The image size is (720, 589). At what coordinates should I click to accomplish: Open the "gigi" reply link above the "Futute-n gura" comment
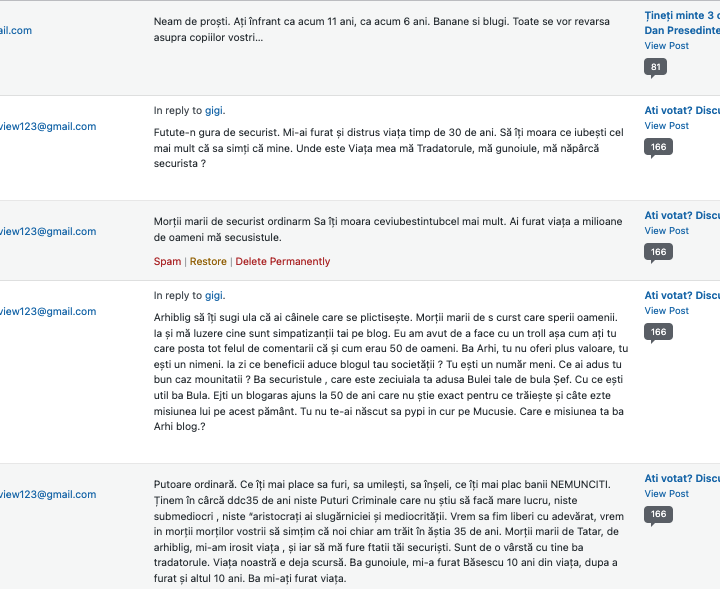coord(214,111)
